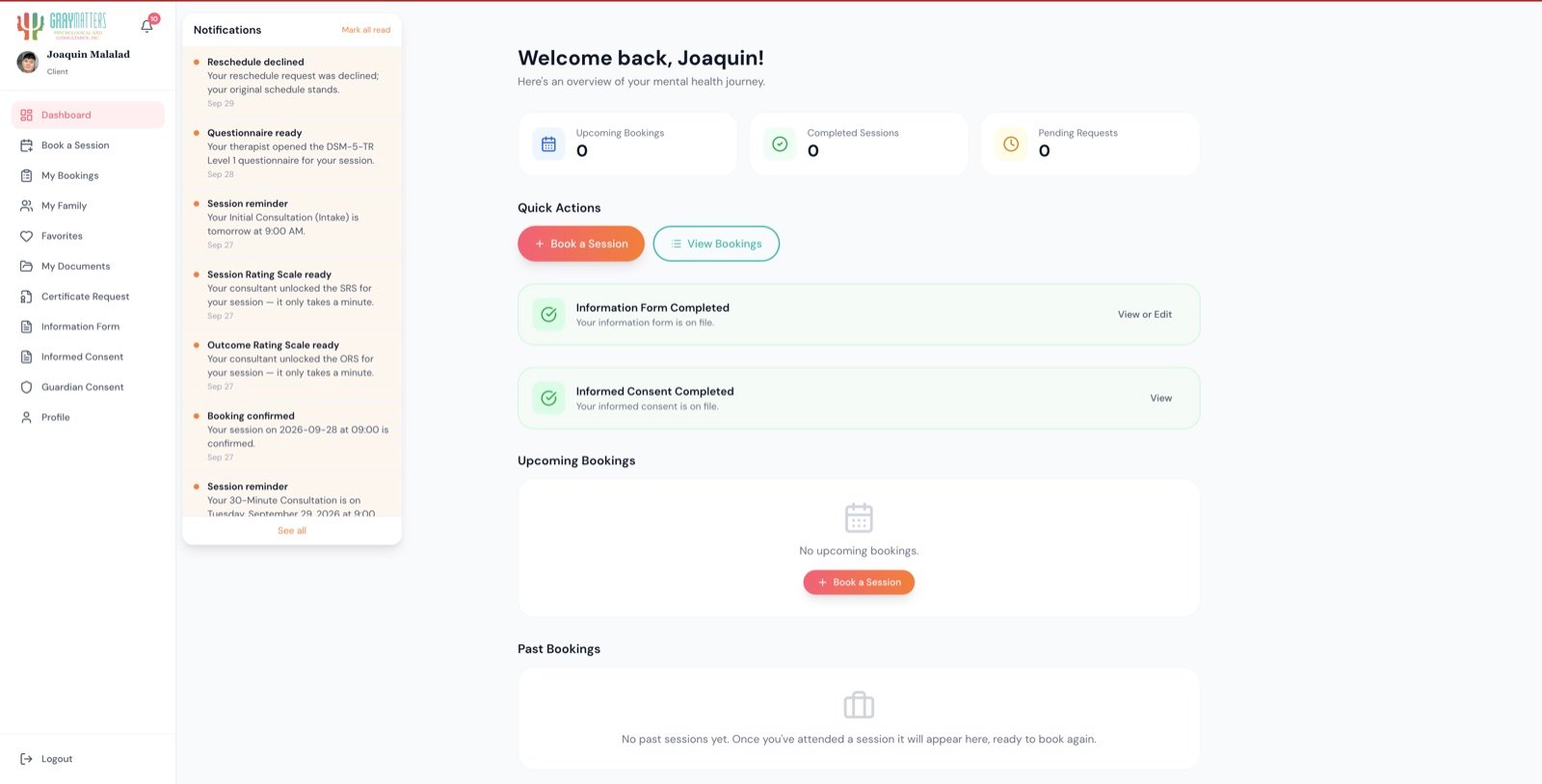
Task: Click Book a Session under Quick Actions
Action: 581,244
